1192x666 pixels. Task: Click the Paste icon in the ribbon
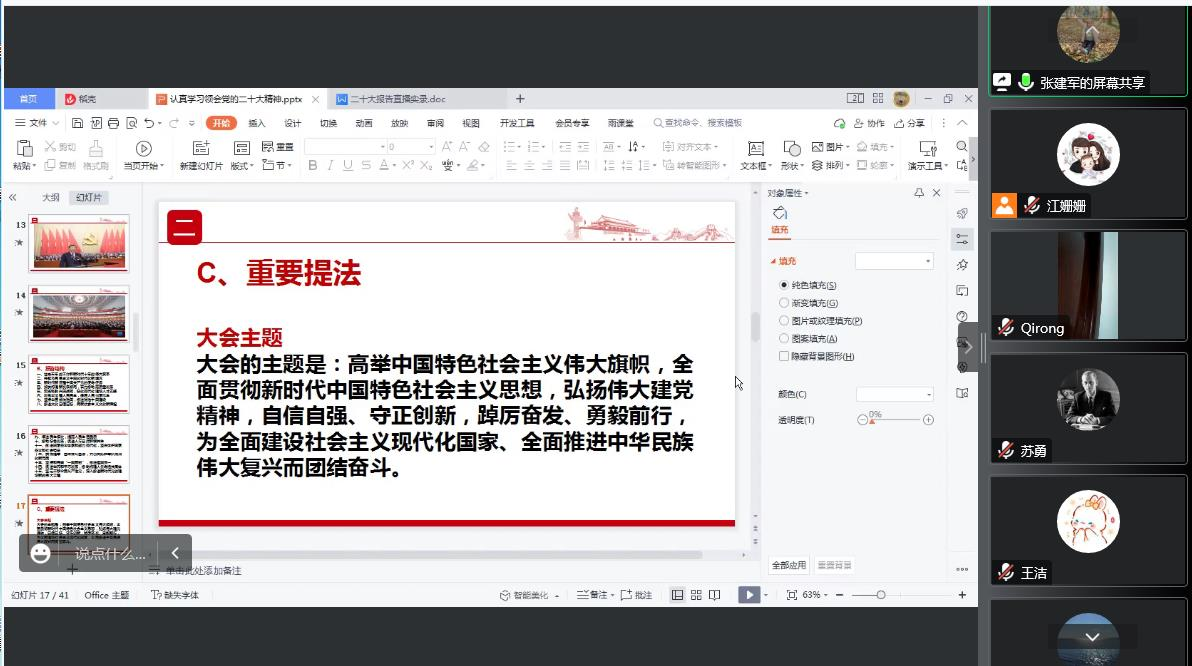24,148
